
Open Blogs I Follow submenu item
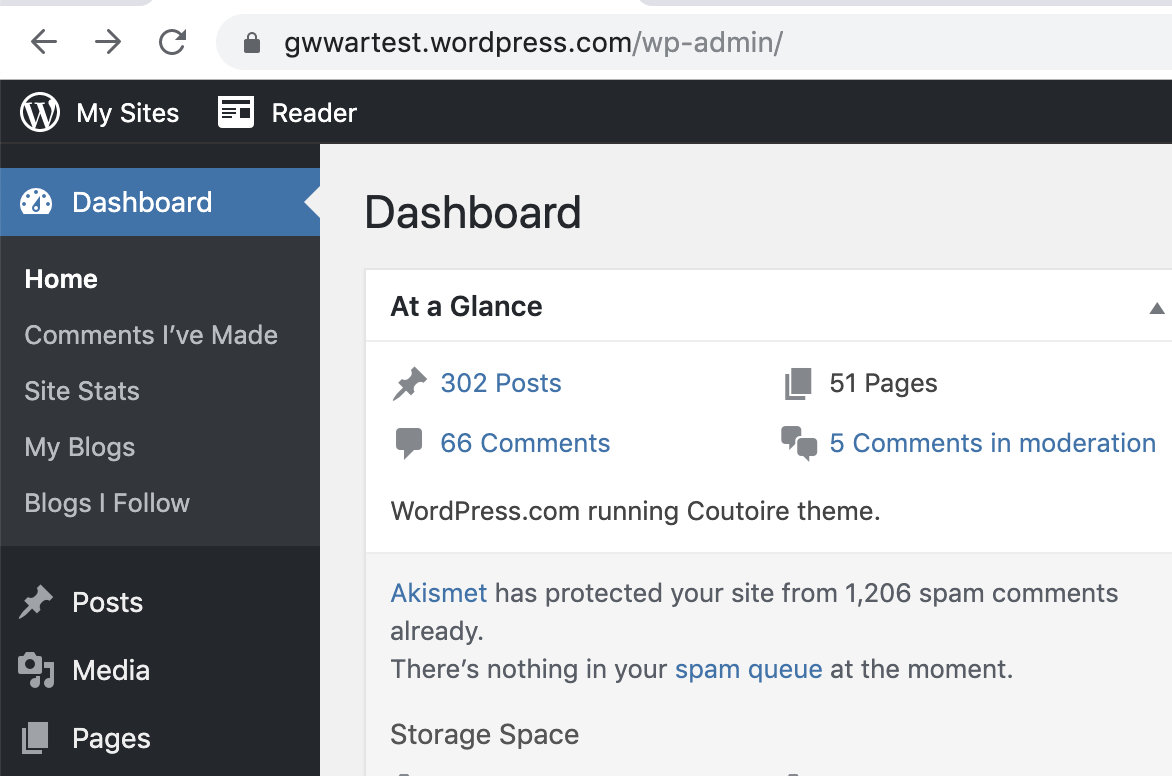point(107,503)
